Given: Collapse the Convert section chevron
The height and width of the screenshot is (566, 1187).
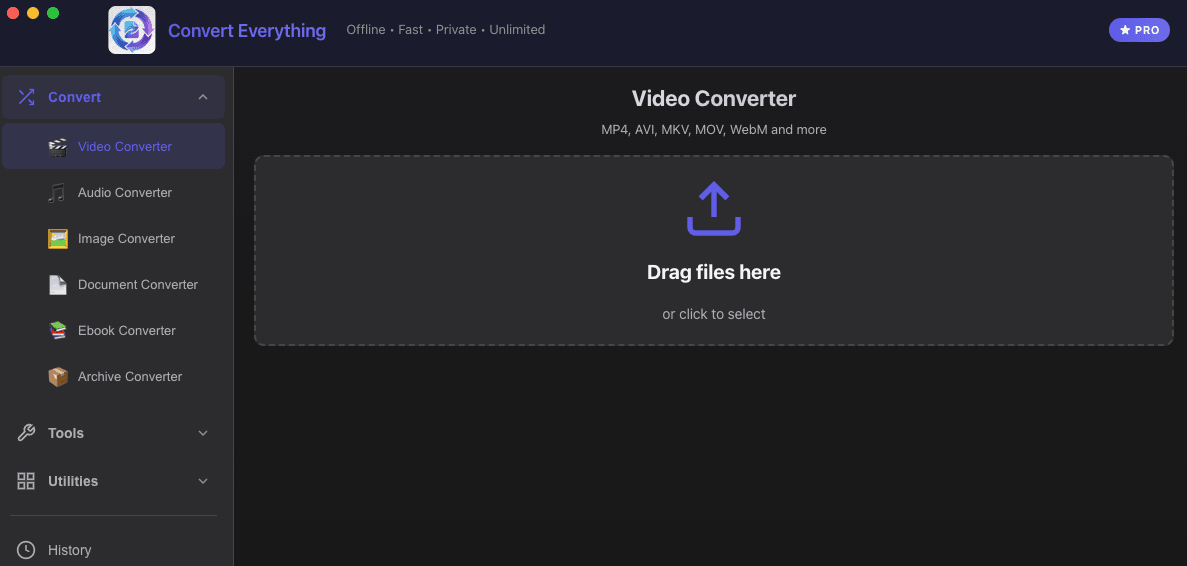Looking at the screenshot, I should tap(202, 97).
